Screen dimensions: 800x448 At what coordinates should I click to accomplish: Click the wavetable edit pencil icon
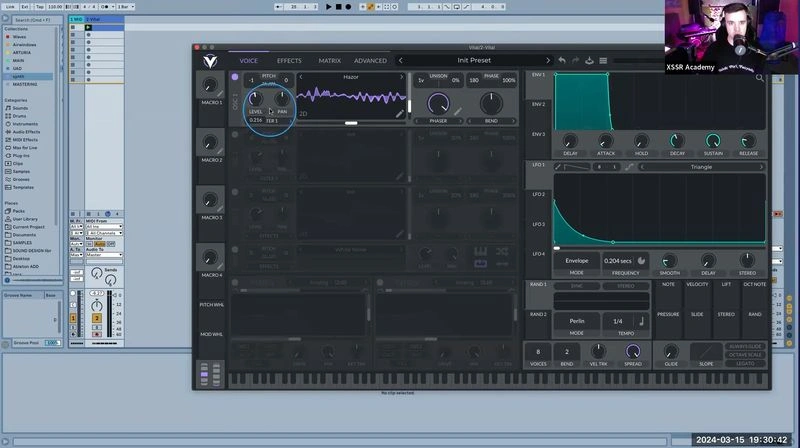tap(399, 114)
